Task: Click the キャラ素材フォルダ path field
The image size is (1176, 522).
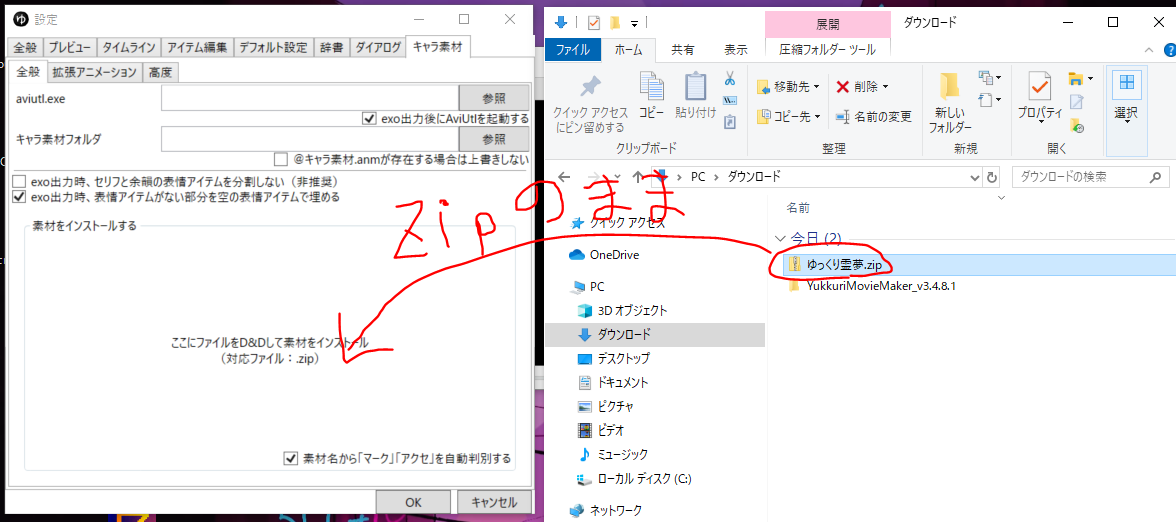Action: click(x=310, y=139)
